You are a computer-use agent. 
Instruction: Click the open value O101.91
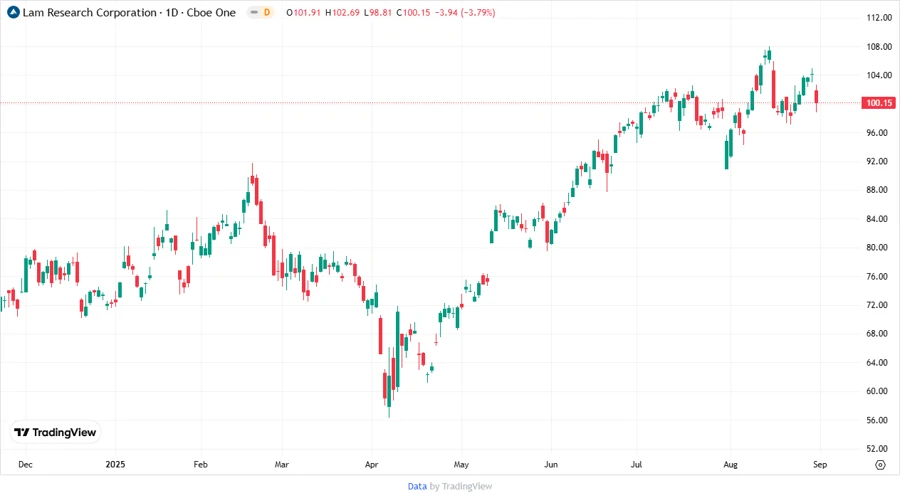[304, 12]
